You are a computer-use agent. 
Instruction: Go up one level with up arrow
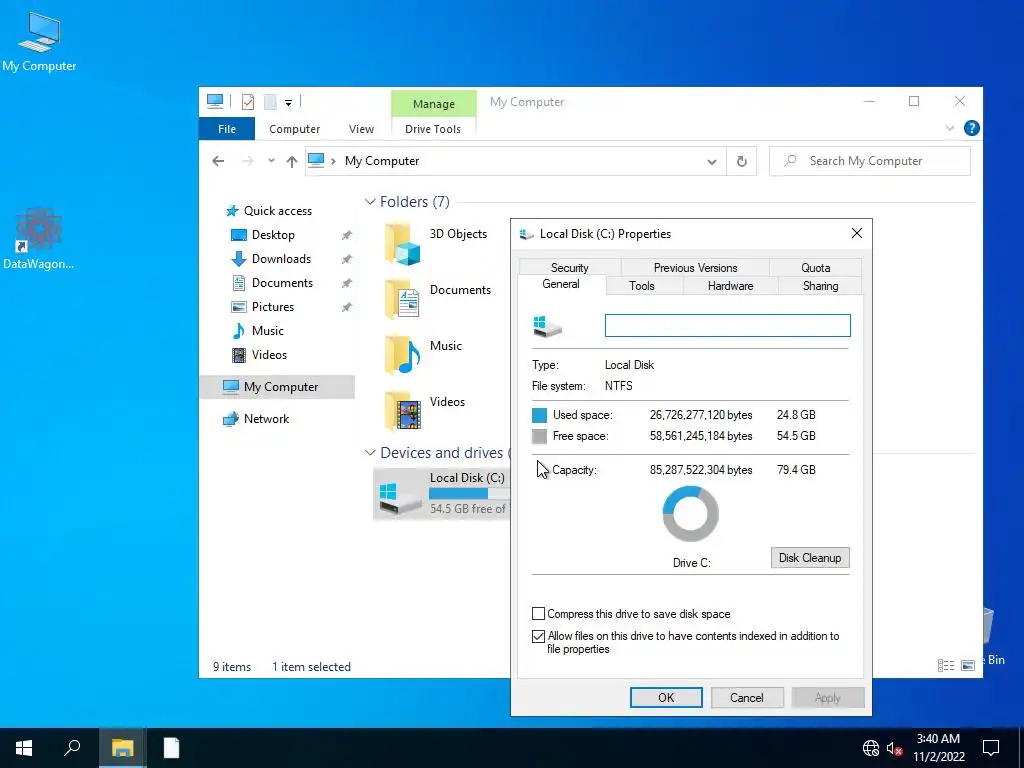[291, 161]
